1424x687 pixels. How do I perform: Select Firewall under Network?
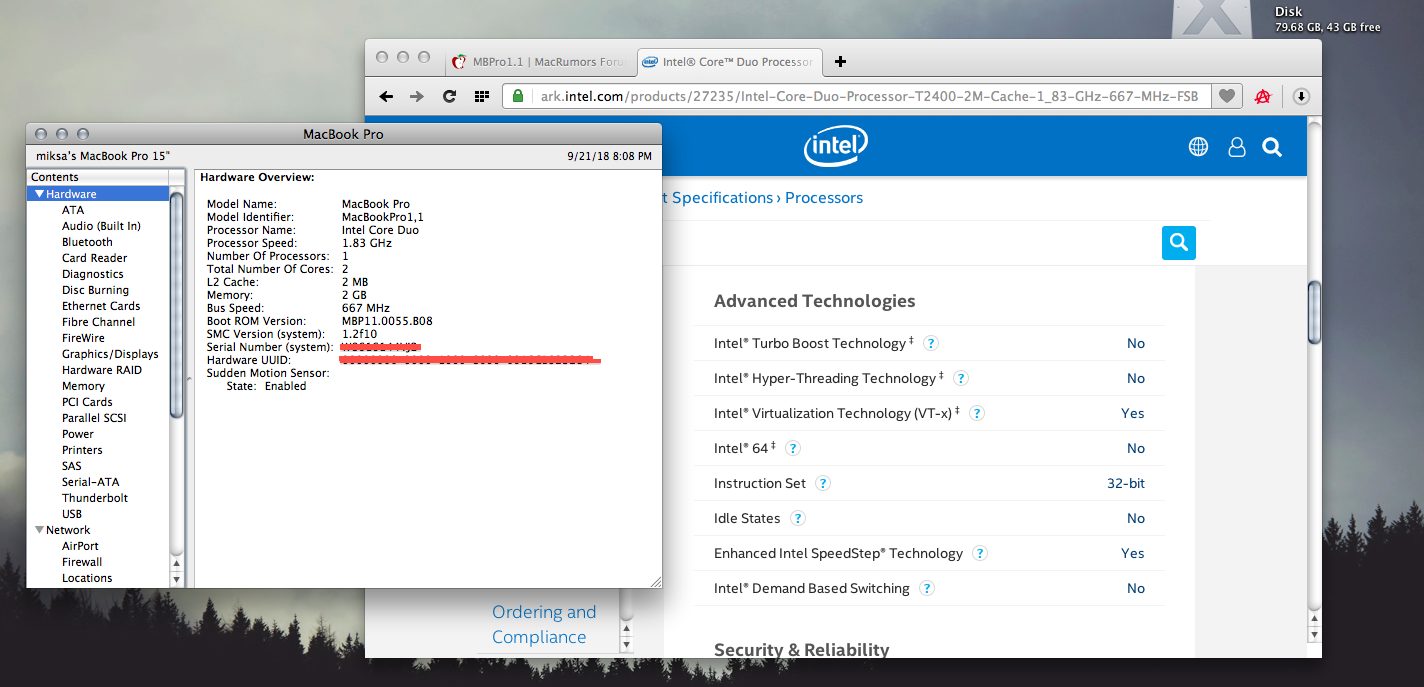pyautogui.click(x=82, y=562)
